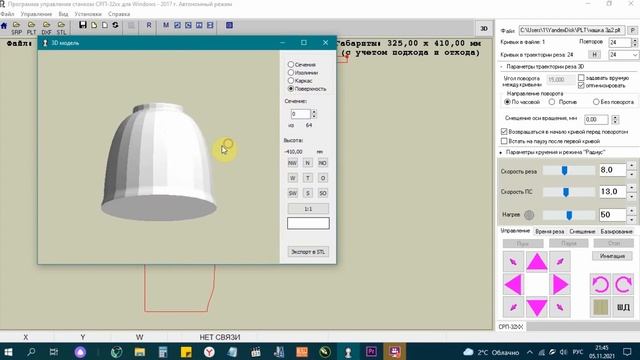Screen dimensions: 640x360
Task: Click the P button beside the file path
Action: 633,30
